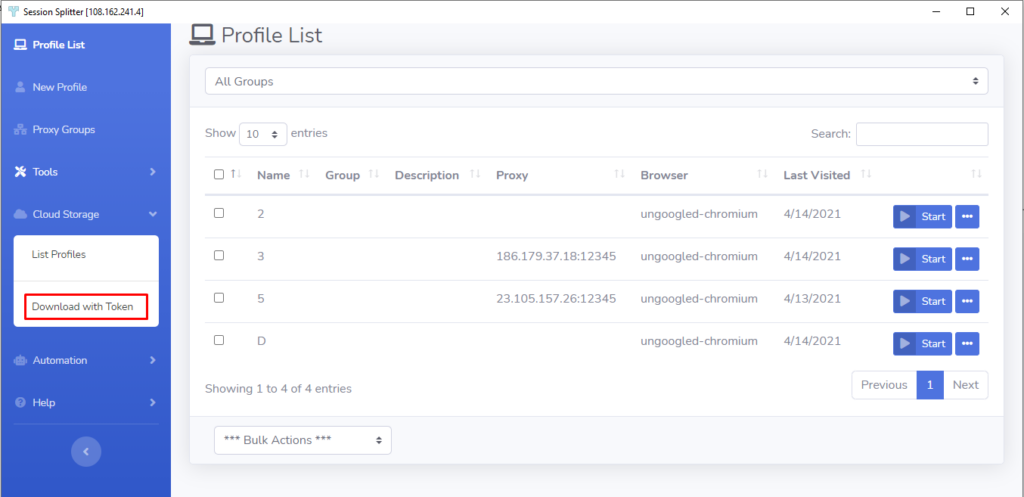Toggle the select-all checkbox in header
This screenshot has width=1024, height=497.
coord(219,174)
